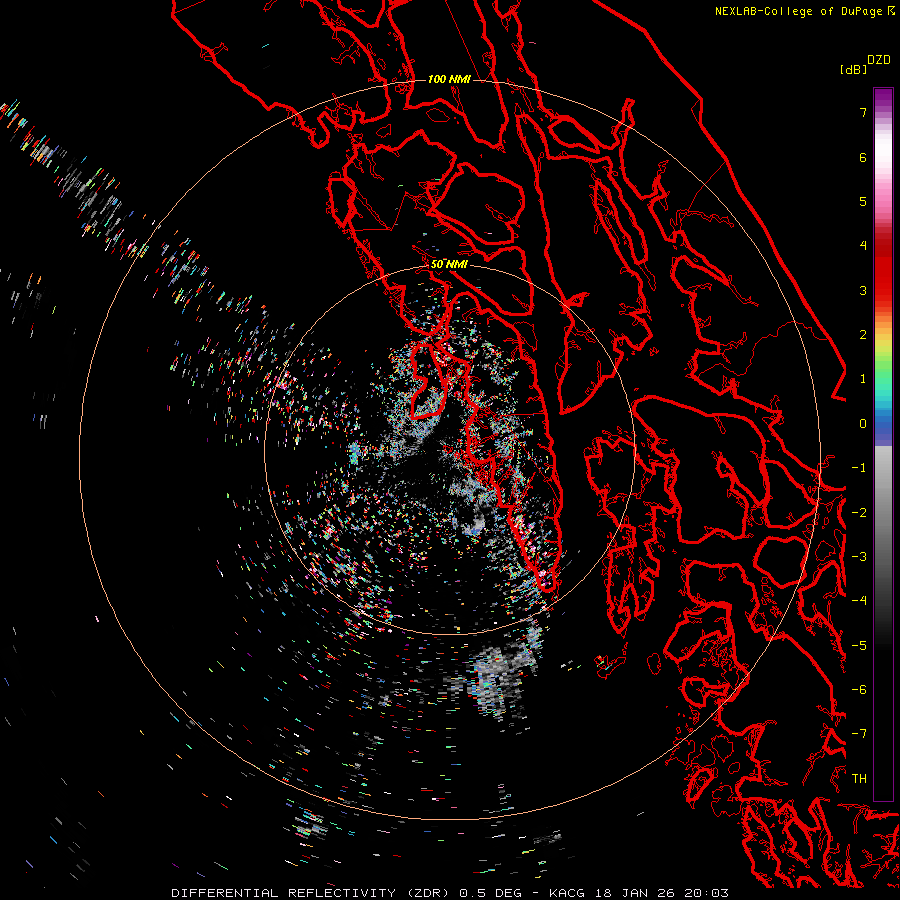
Task: Click the [dB] unit label
Action: click(853, 69)
